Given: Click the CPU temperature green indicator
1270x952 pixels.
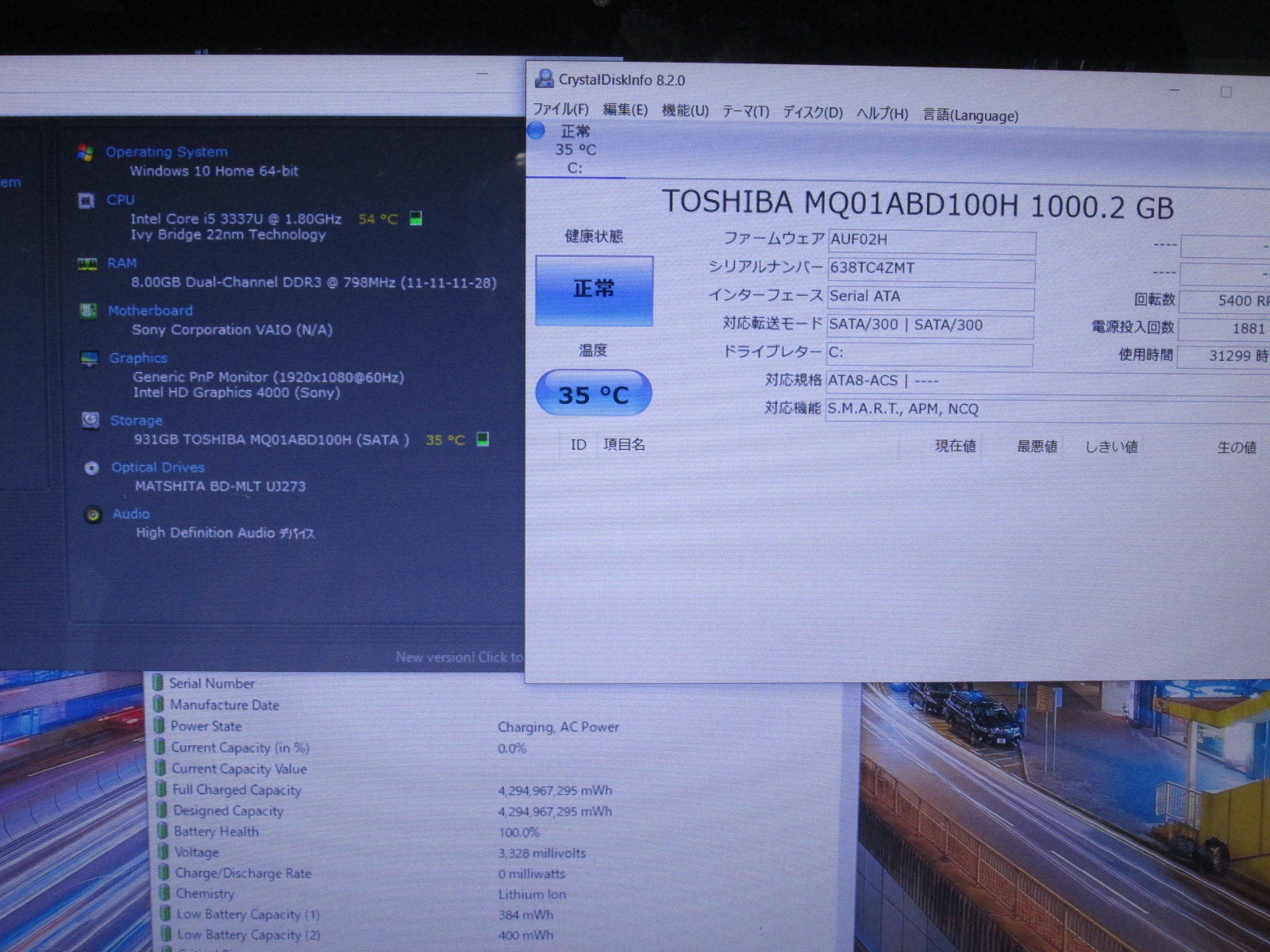Looking at the screenshot, I should click(415, 218).
